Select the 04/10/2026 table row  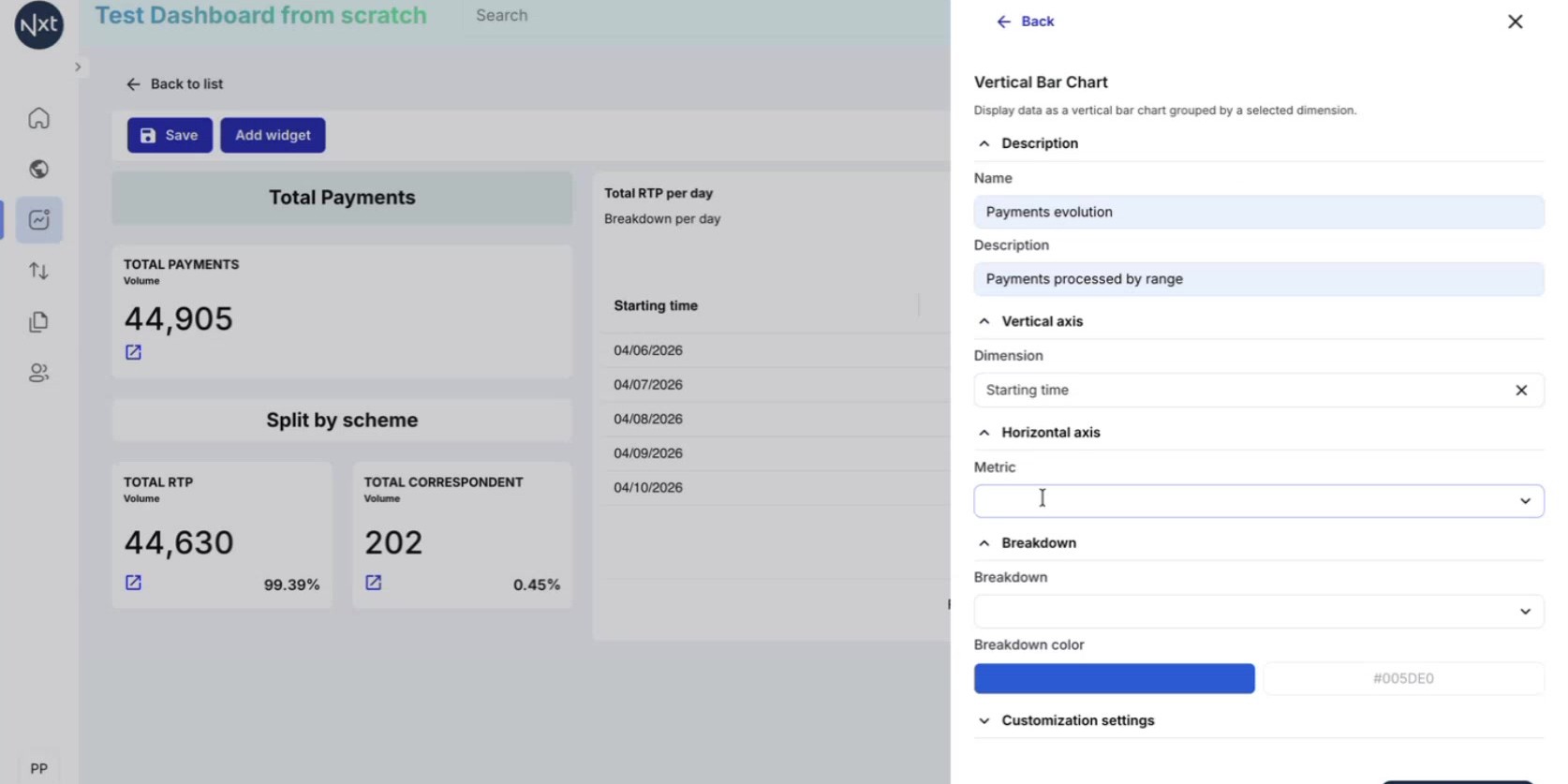(x=776, y=488)
